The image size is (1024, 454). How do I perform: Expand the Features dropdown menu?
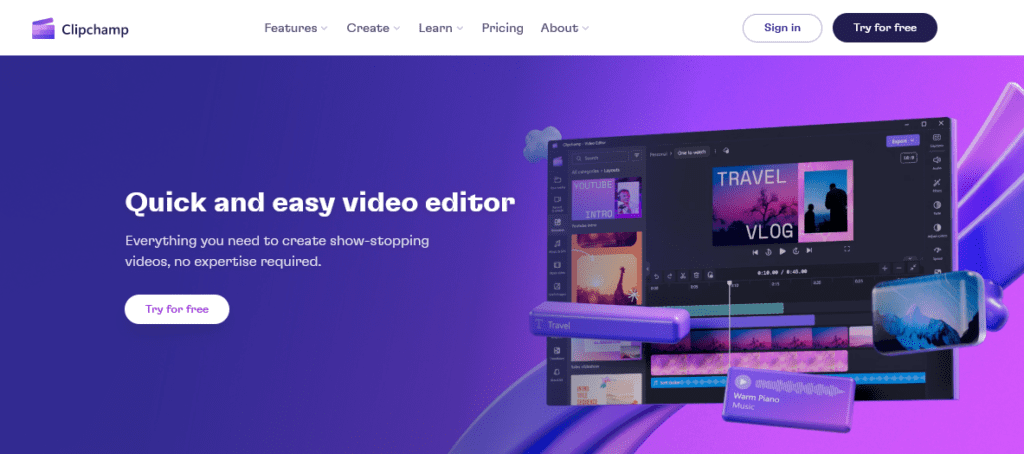tap(296, 28)
